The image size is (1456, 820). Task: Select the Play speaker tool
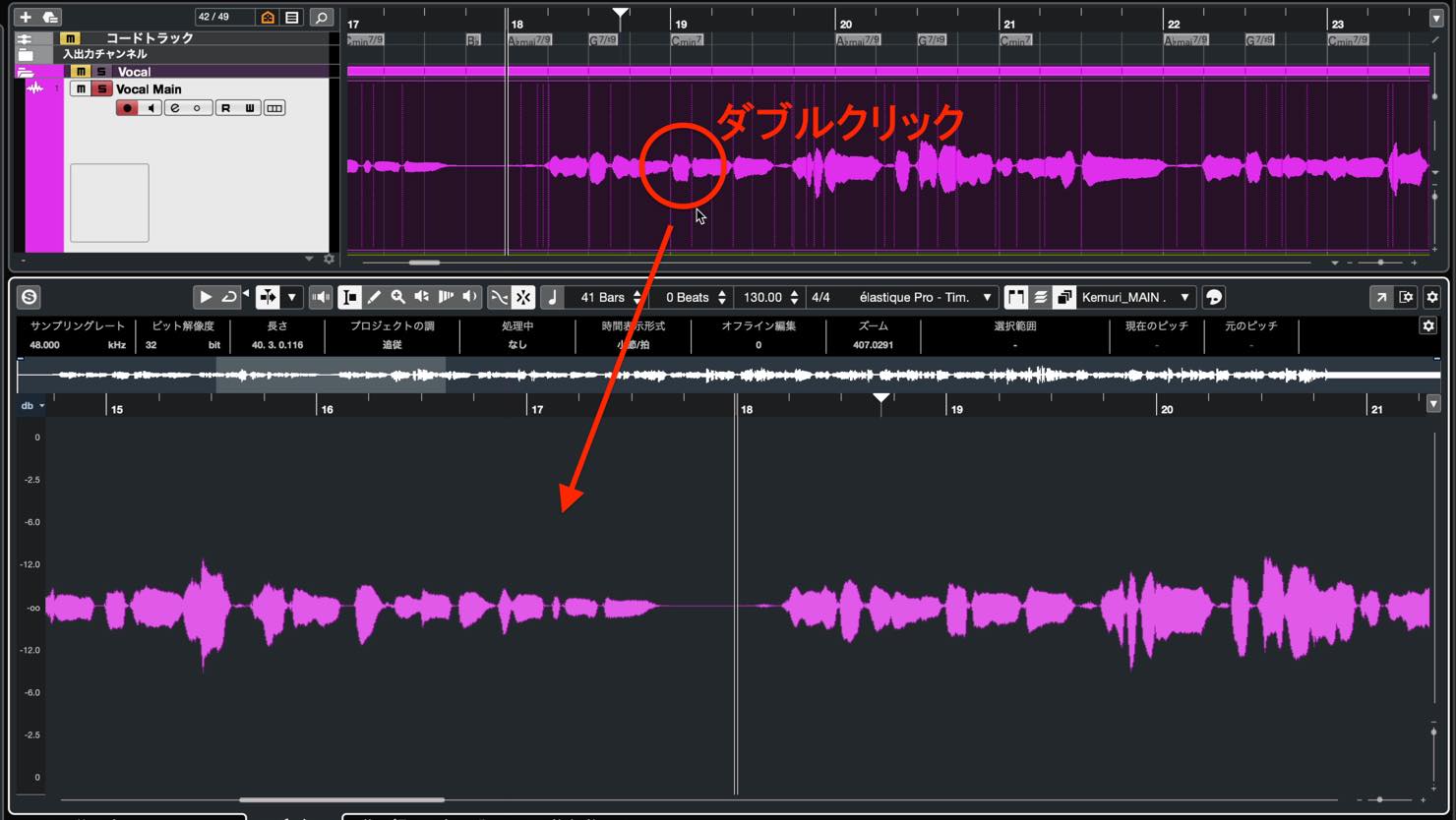[x=421, y=297]
